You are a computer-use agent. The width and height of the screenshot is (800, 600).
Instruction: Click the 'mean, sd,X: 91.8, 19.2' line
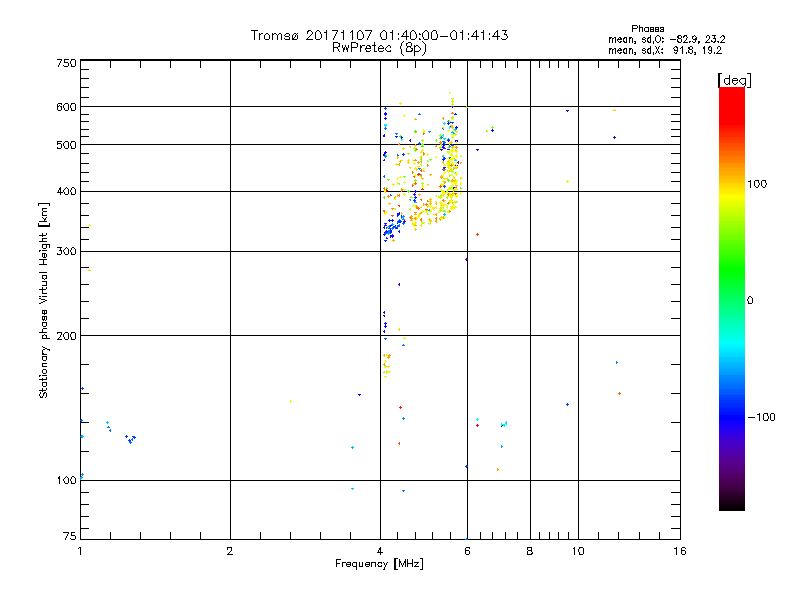[665, 50]
